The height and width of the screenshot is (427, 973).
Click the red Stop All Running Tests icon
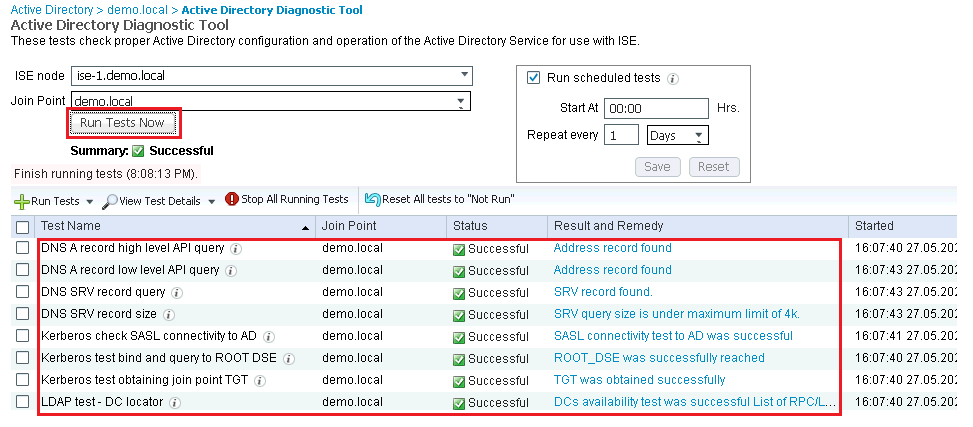(232, 199)
